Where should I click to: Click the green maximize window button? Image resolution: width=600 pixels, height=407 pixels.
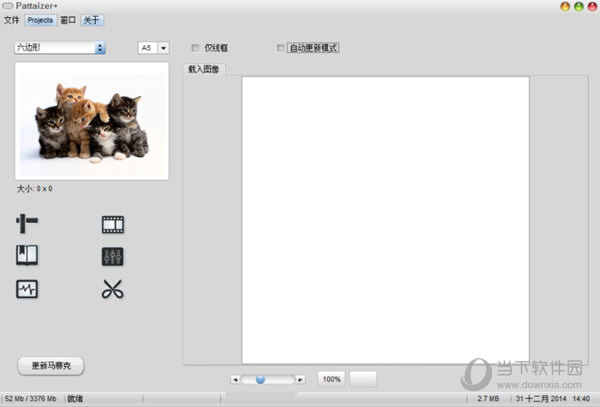(x=579, y=7)
